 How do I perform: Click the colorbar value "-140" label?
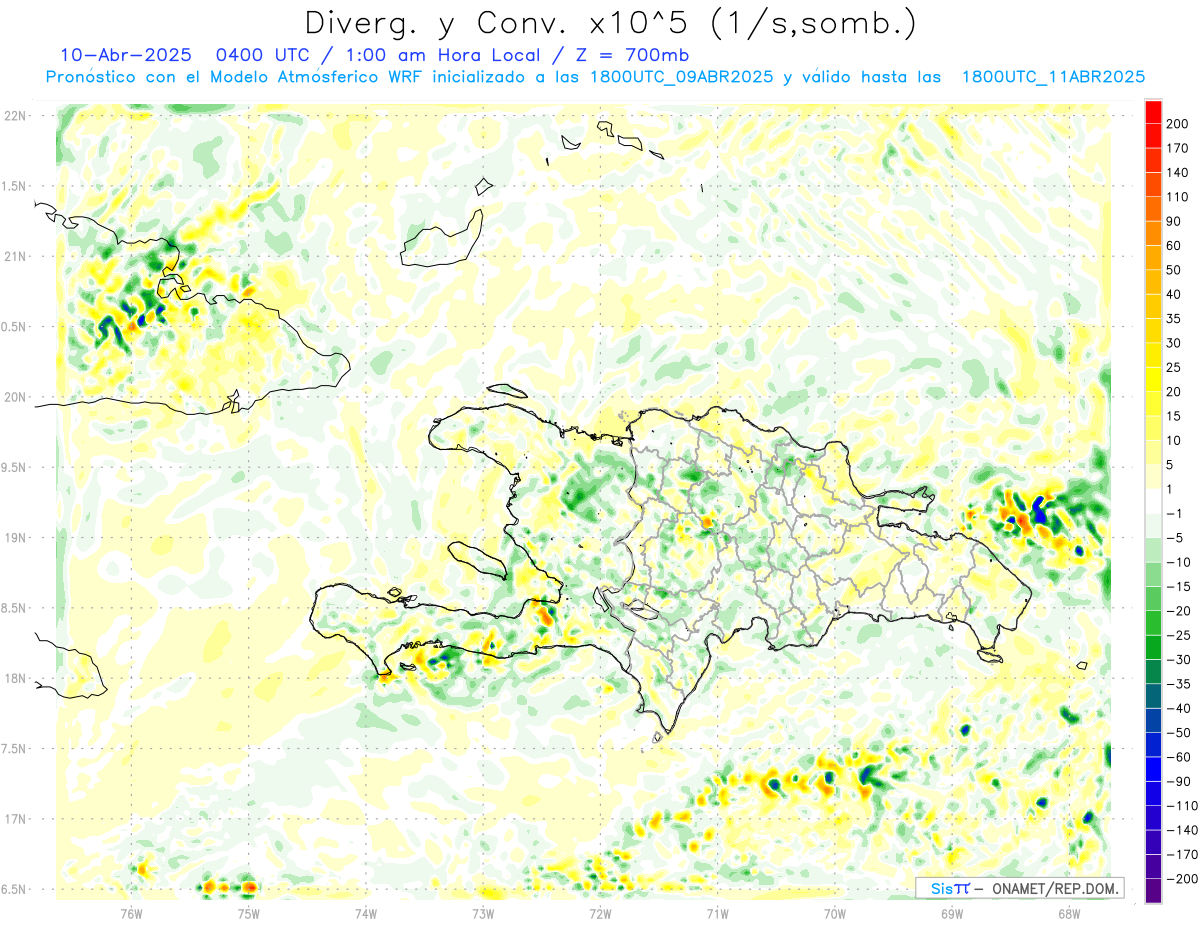click(1180, 830)
